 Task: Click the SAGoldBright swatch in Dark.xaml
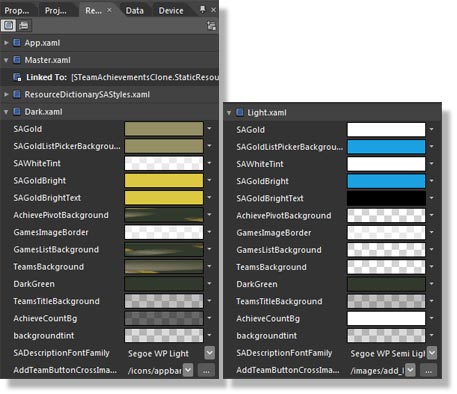164,180
